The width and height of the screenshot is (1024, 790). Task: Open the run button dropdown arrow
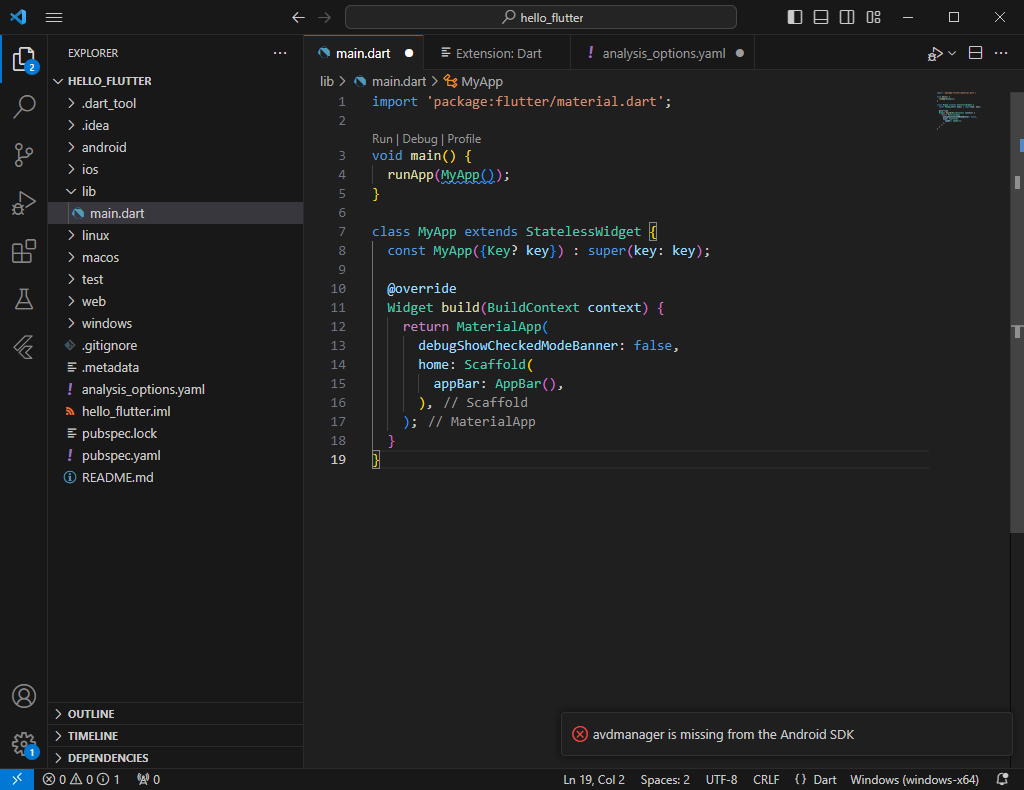[x=952, y=54]
